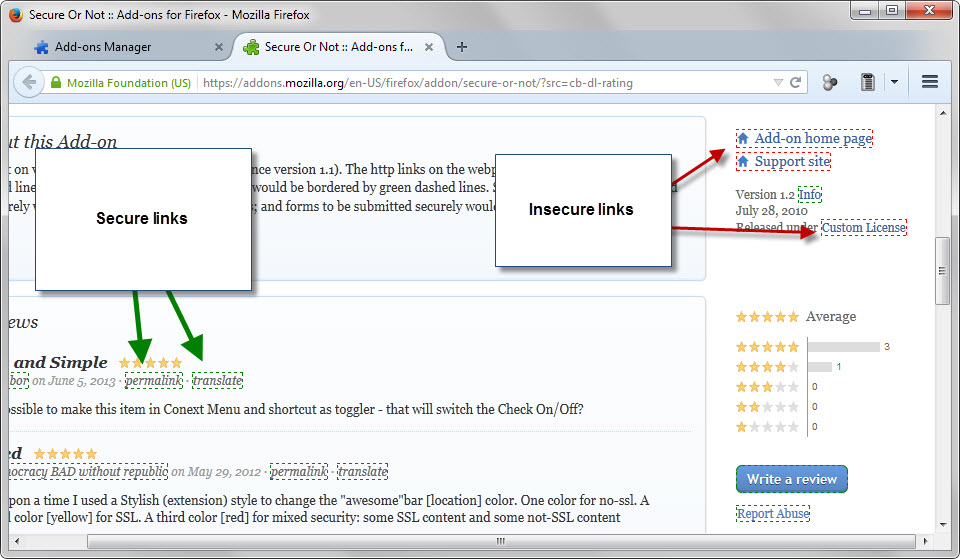
Task: Select the Secure Or Not add-ons tab
Action: 339,47
